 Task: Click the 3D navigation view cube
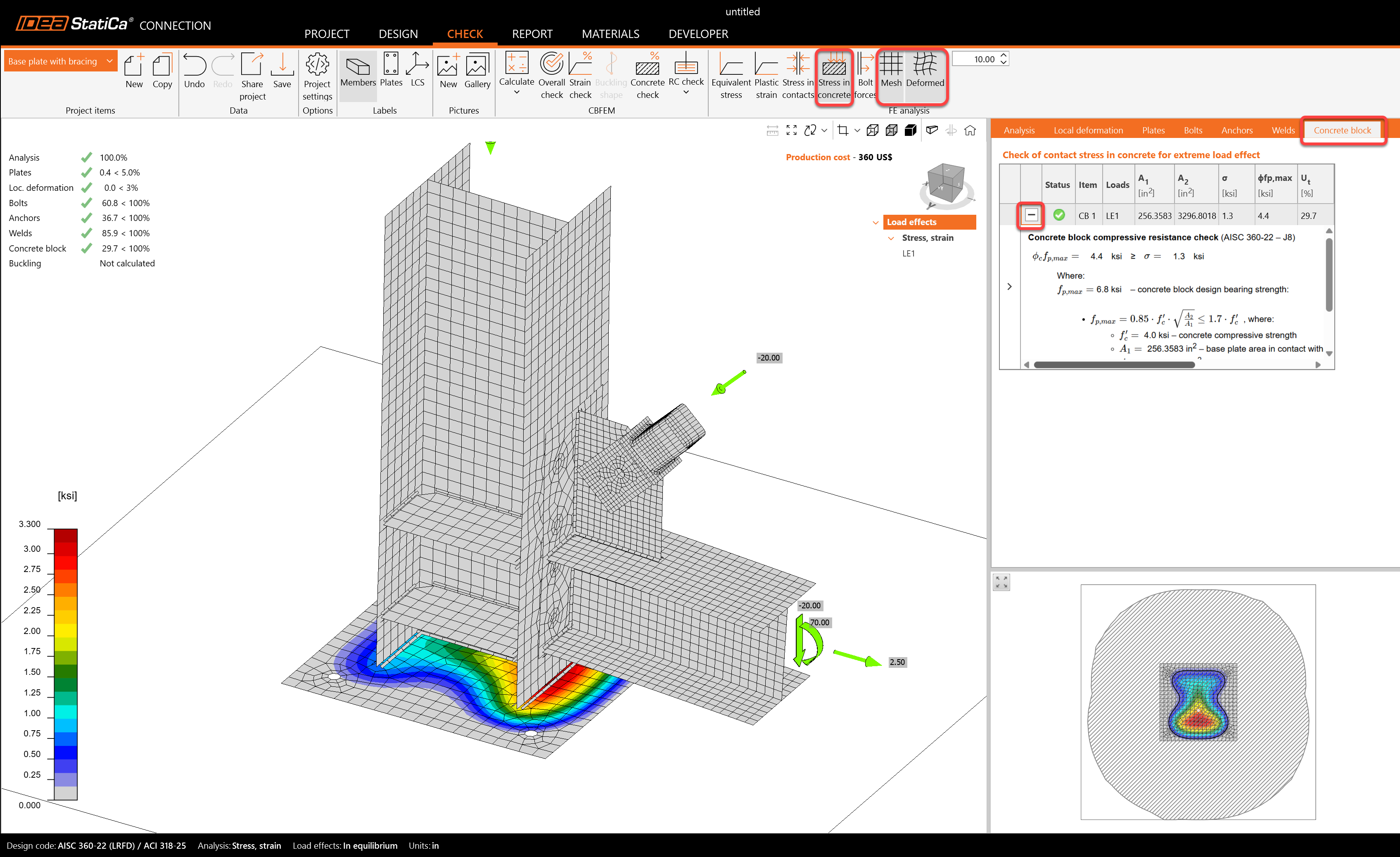(x=945, y=184)
